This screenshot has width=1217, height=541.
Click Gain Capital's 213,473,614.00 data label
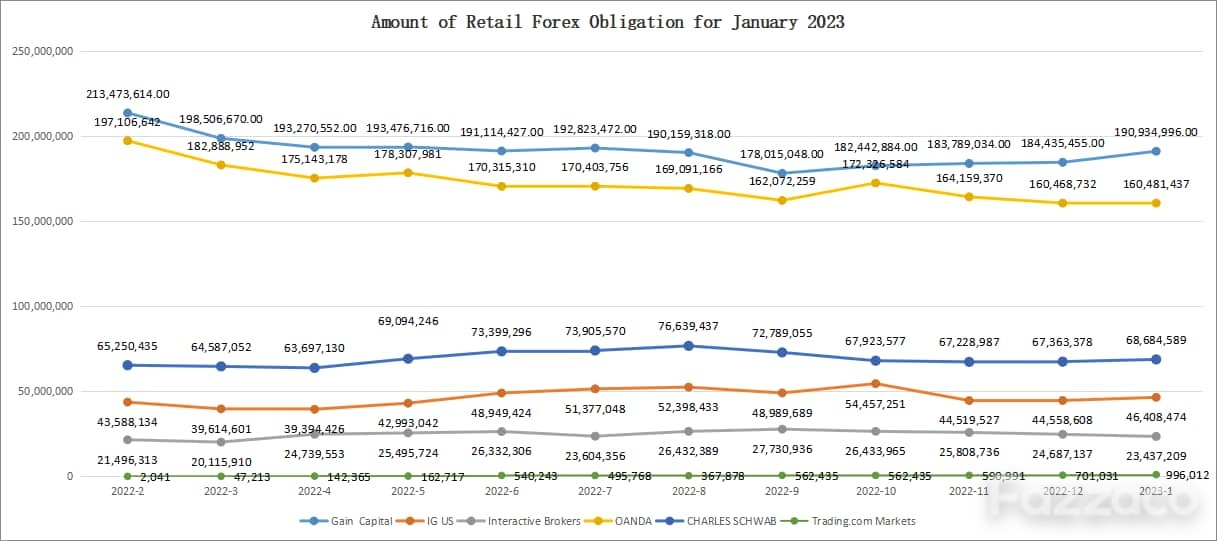128,94
